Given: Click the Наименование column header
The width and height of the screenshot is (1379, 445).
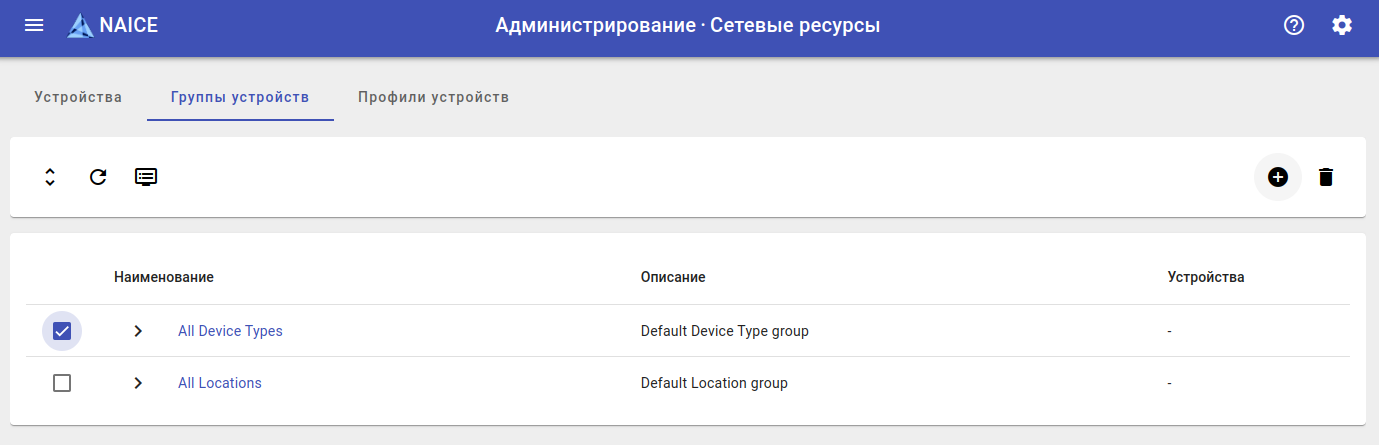Looking at the screenshot, I should [x=164, y=277].
